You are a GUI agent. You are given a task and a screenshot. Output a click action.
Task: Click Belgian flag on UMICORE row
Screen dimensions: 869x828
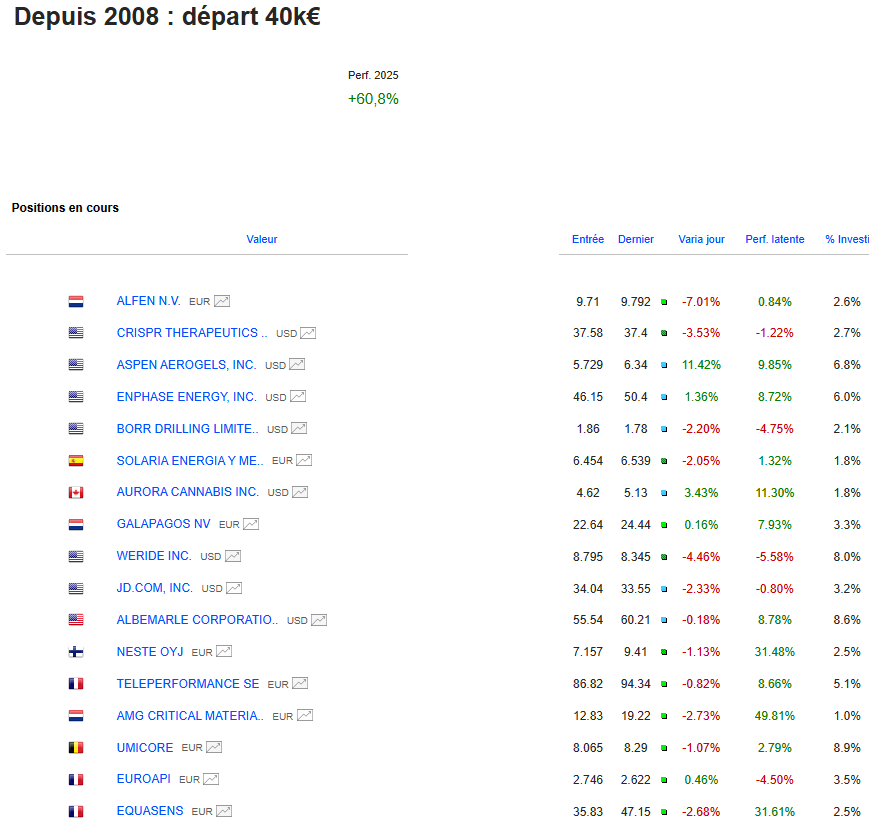[76, 748]
